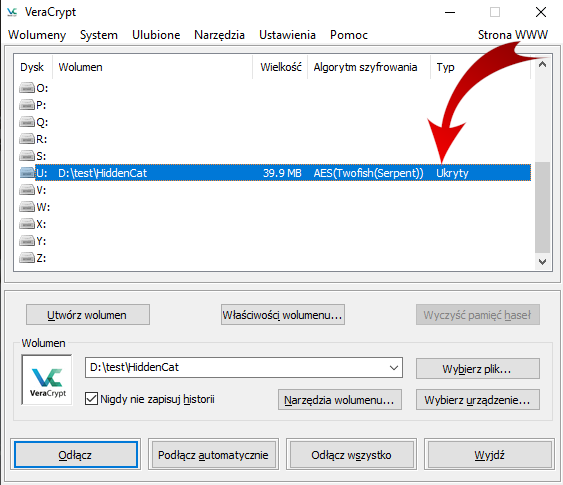Open the Pomoc menu
Screen dimensions: 563x485
[x=349, y=35]
